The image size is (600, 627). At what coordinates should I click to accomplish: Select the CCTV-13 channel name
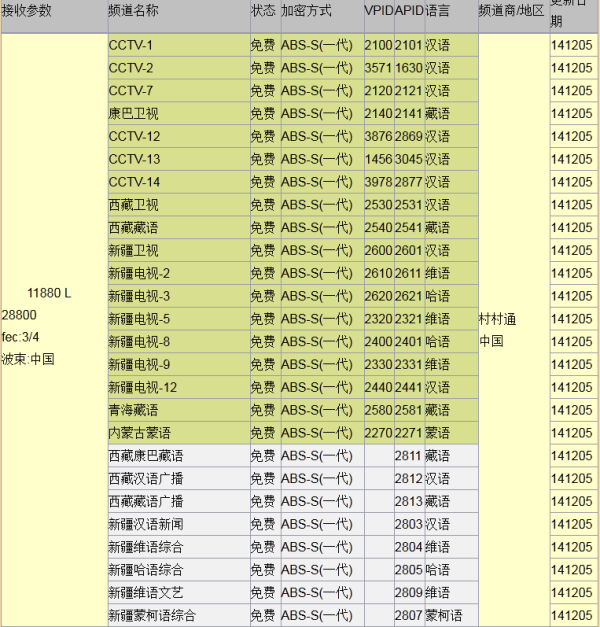(134, 159)
